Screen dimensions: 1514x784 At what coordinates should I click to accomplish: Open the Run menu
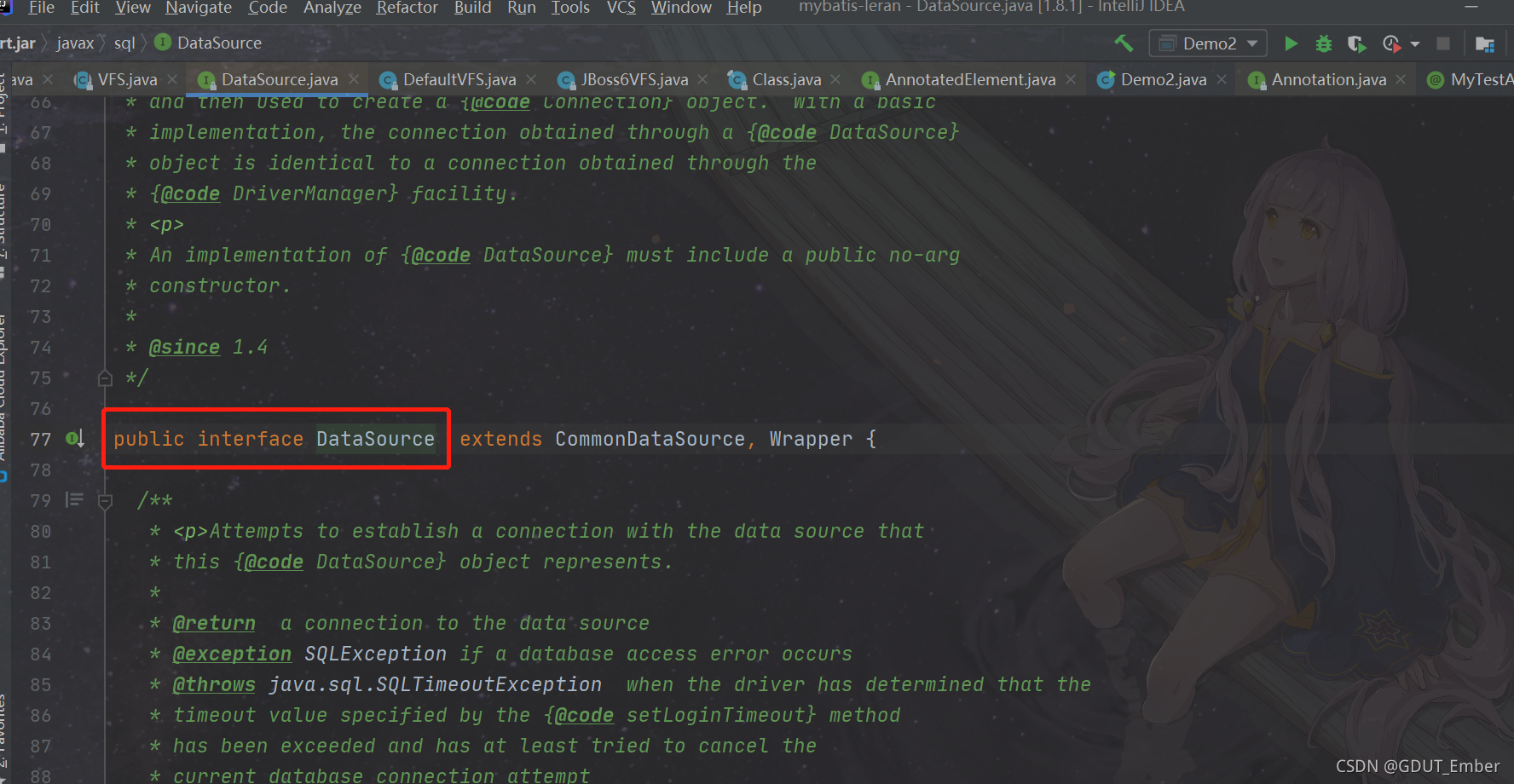click(x=522, y=8)
